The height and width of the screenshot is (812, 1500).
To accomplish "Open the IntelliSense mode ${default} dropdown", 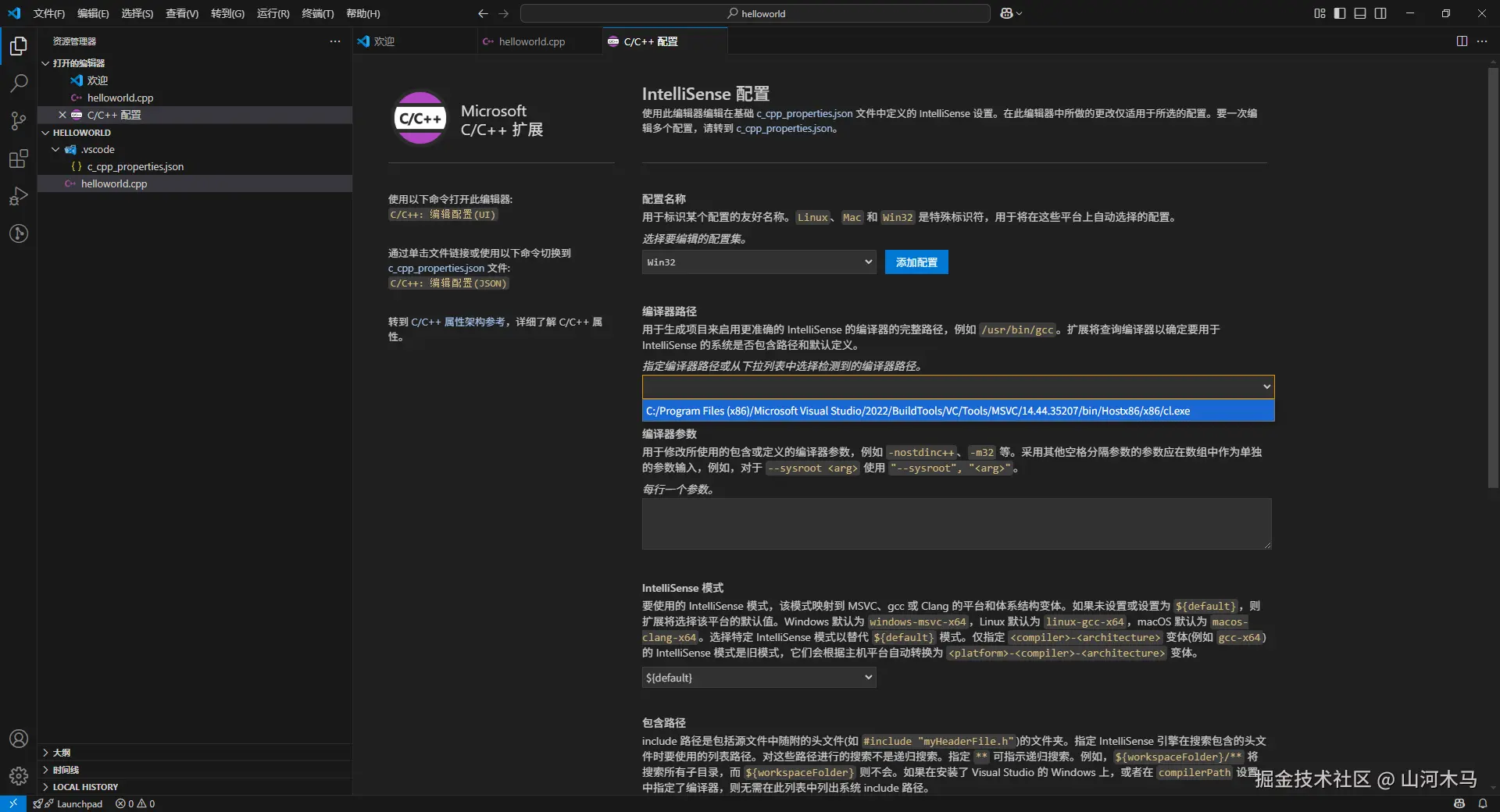I will (x=759, y=678).
